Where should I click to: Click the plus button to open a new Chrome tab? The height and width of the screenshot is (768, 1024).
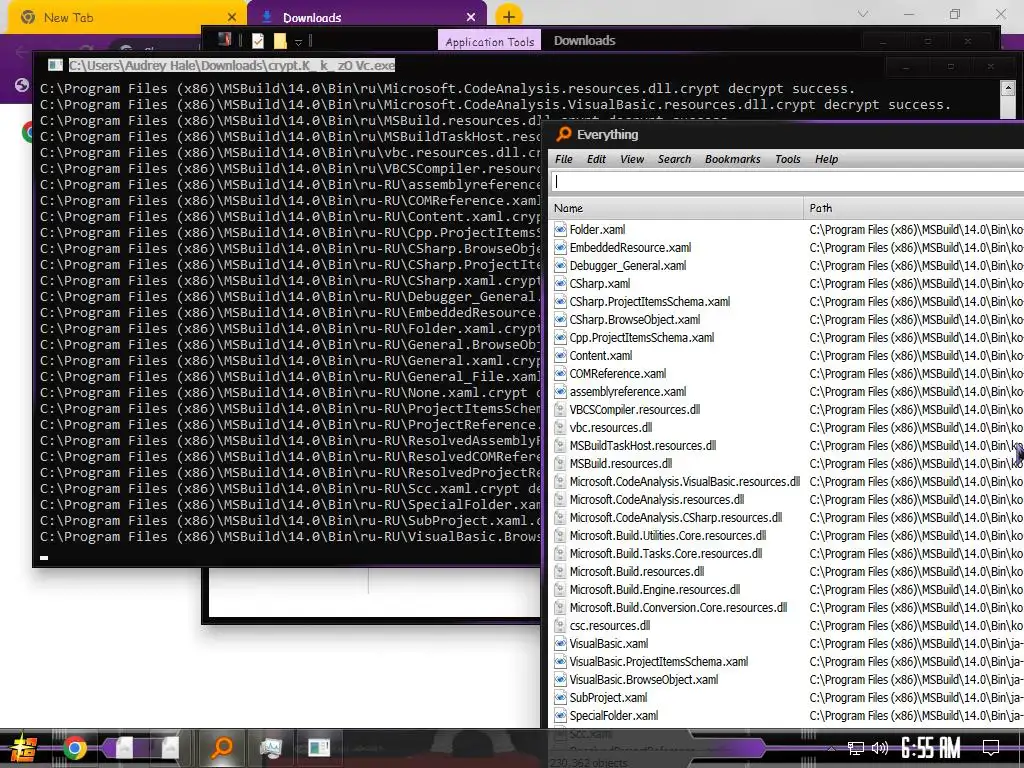tap(509, 17)
